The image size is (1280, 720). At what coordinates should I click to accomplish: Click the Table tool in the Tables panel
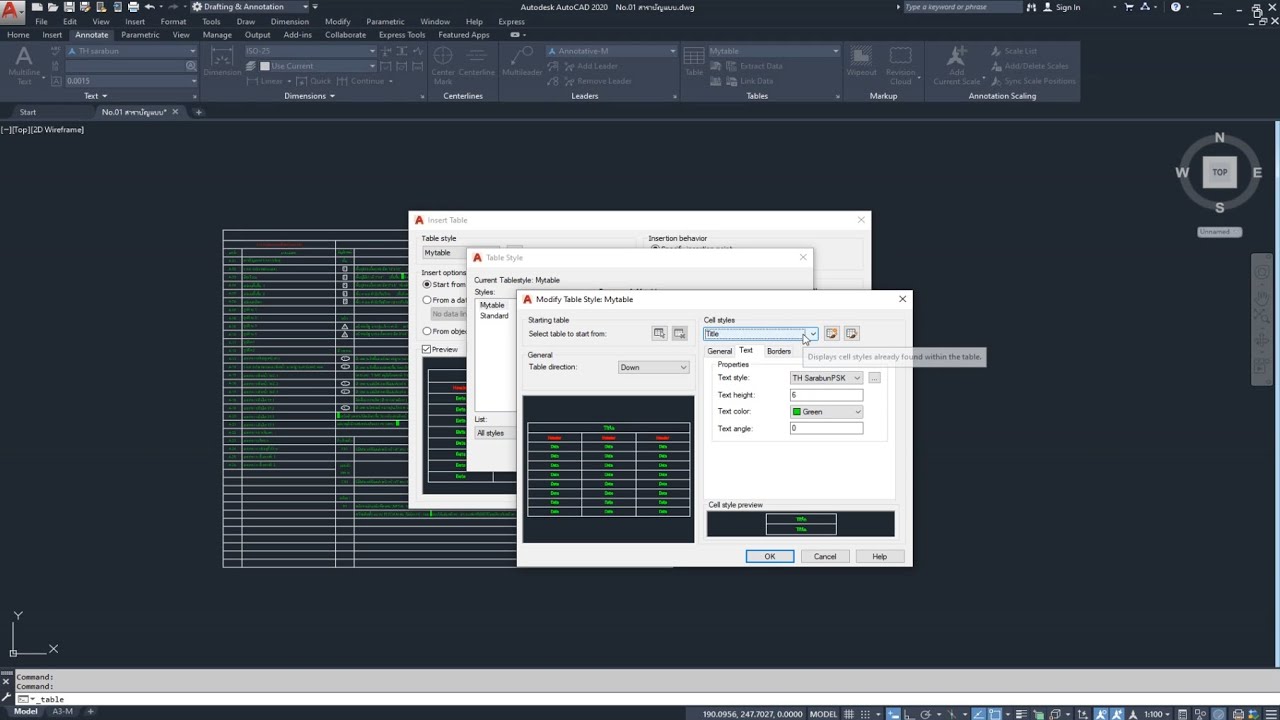(694, 60)
